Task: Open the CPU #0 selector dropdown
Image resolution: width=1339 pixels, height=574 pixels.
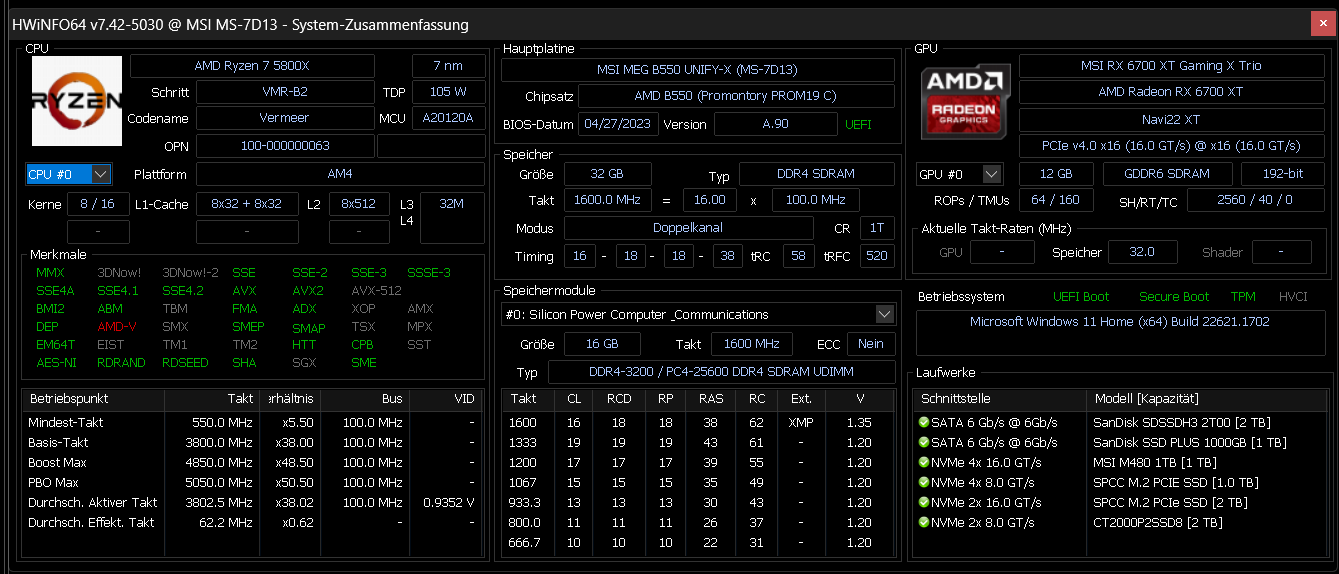Action: (x=68, y=174)
